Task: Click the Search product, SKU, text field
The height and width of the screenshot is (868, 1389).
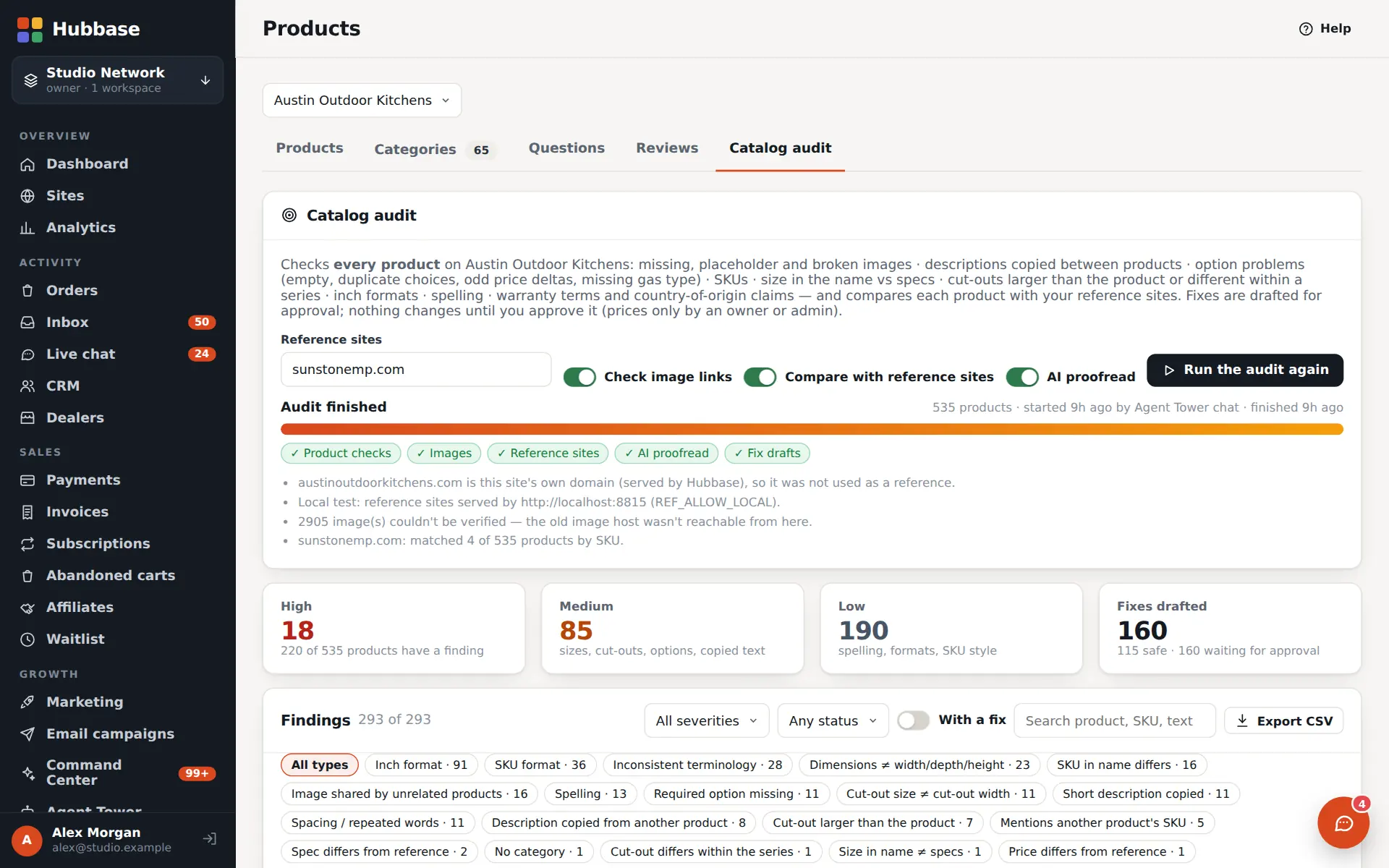Action: (1115, 721)
